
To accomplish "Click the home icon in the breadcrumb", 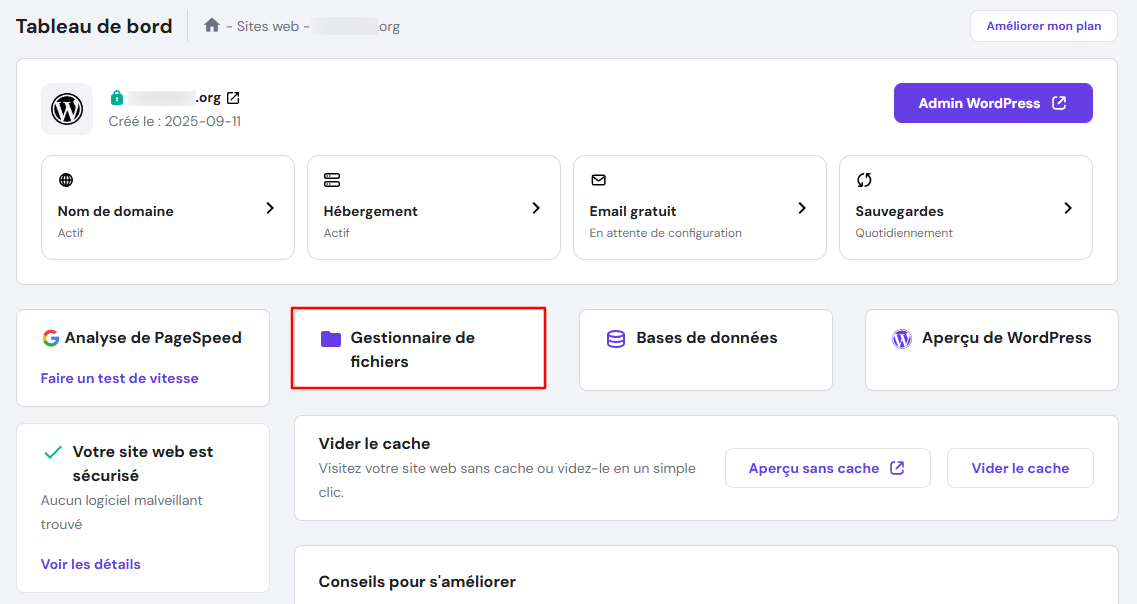I will pos(210,26).
